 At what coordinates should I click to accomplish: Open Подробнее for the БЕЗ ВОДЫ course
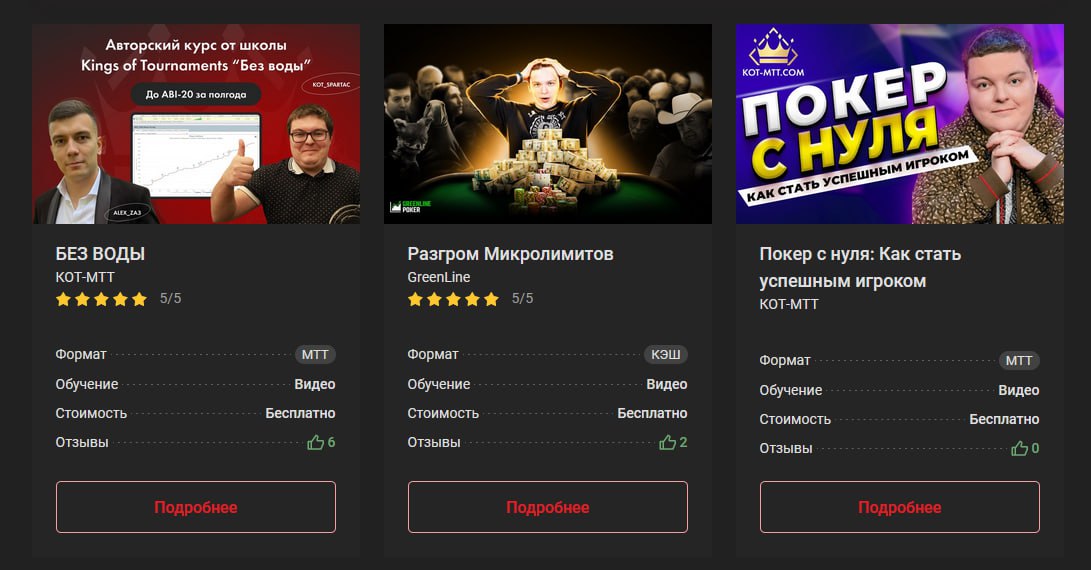196,507
